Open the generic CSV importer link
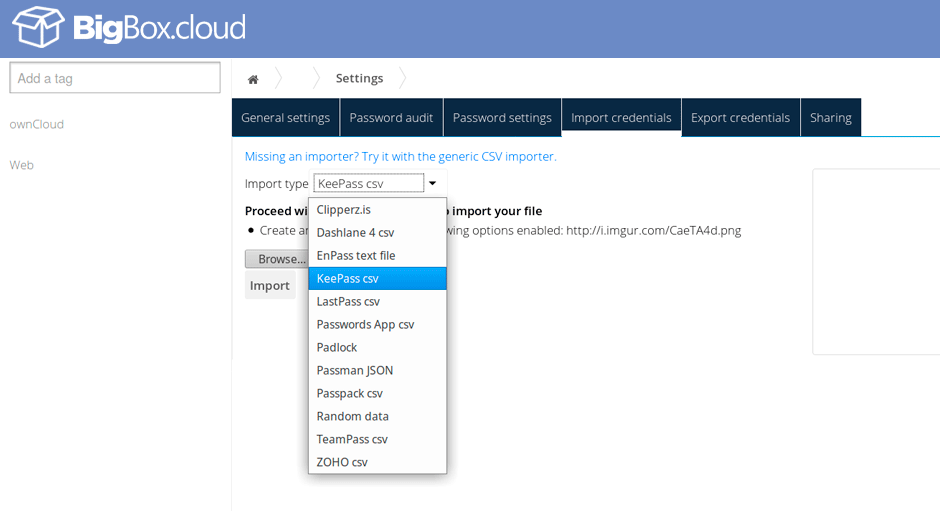Screen dimensions: 940x511 click(x=400, y=157)
